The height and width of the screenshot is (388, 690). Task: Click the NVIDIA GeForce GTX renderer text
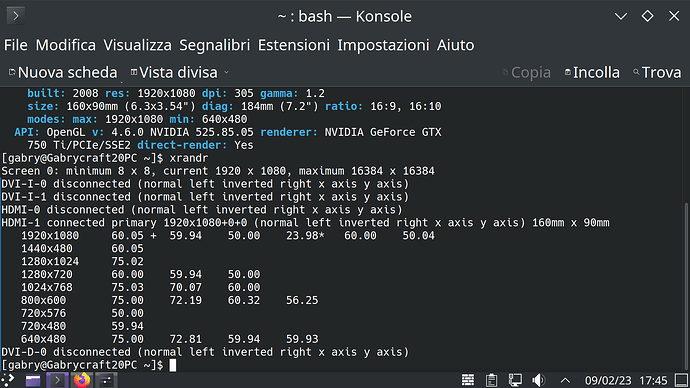[383, 132]
